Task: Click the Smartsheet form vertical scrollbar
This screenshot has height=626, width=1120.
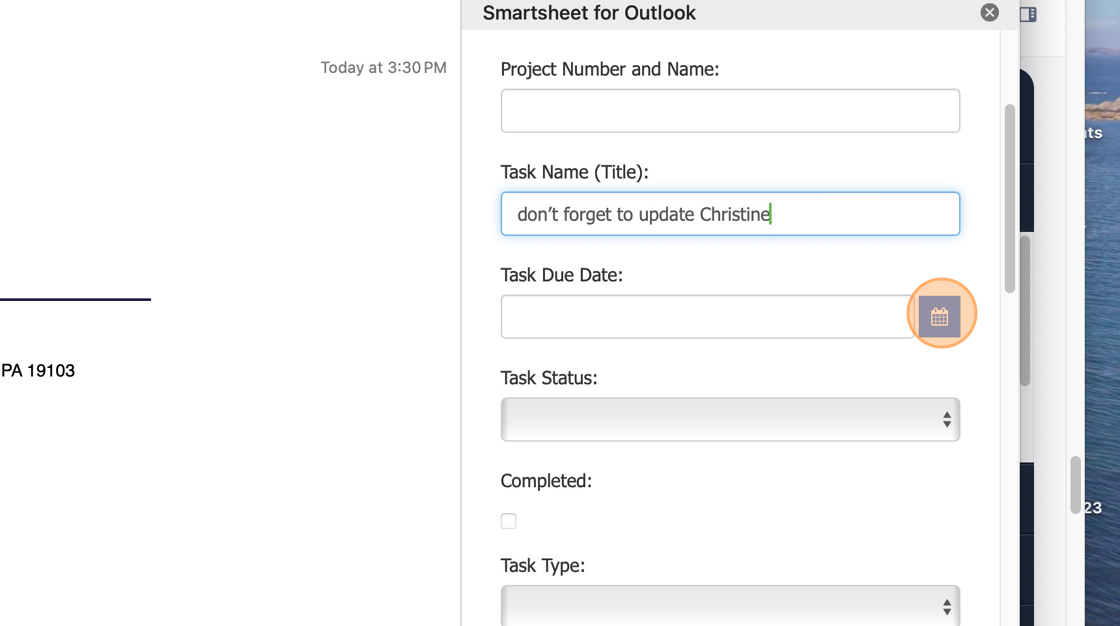Action: (1009, 199)
